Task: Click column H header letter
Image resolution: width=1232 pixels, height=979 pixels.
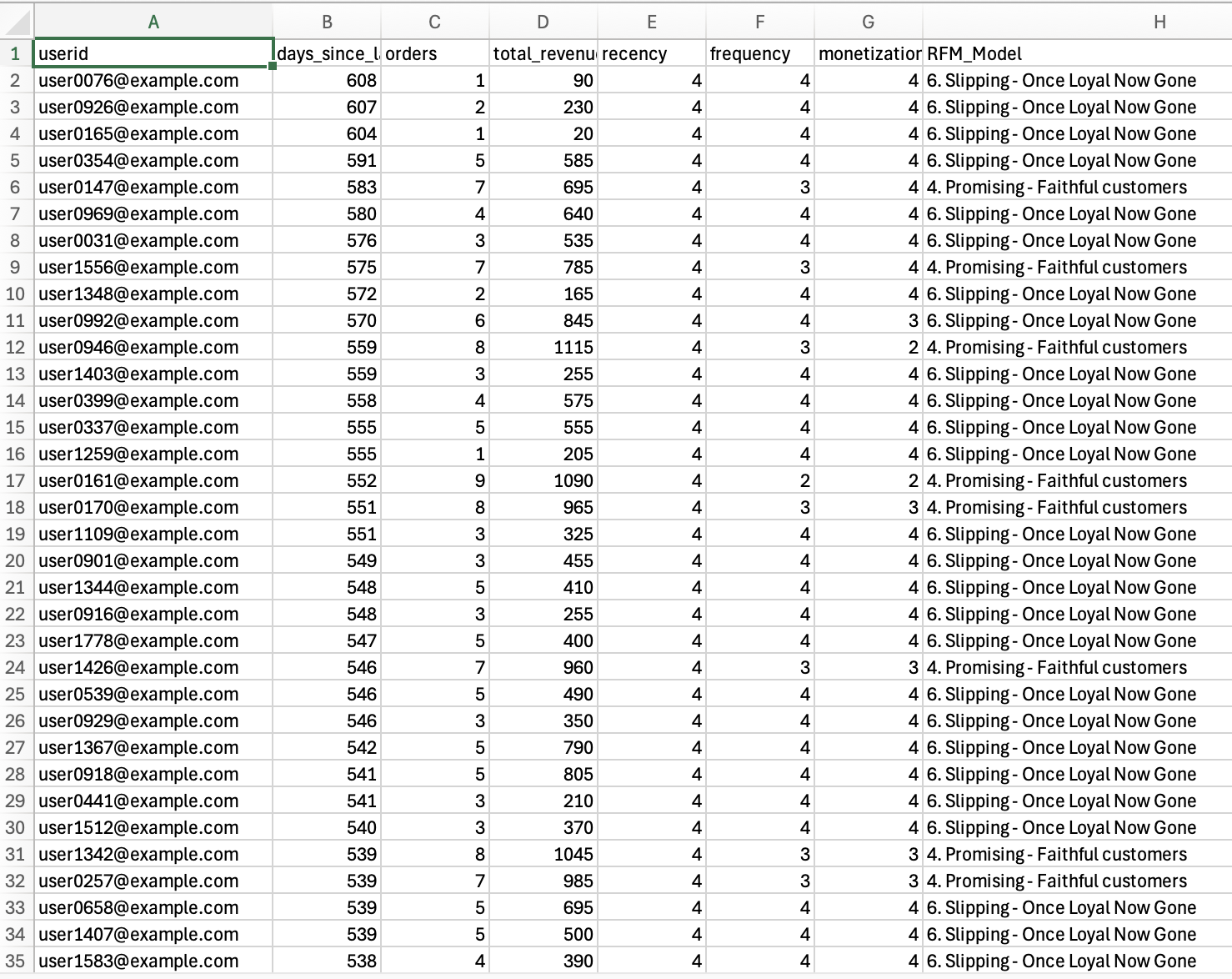Action: (1159, 23)
